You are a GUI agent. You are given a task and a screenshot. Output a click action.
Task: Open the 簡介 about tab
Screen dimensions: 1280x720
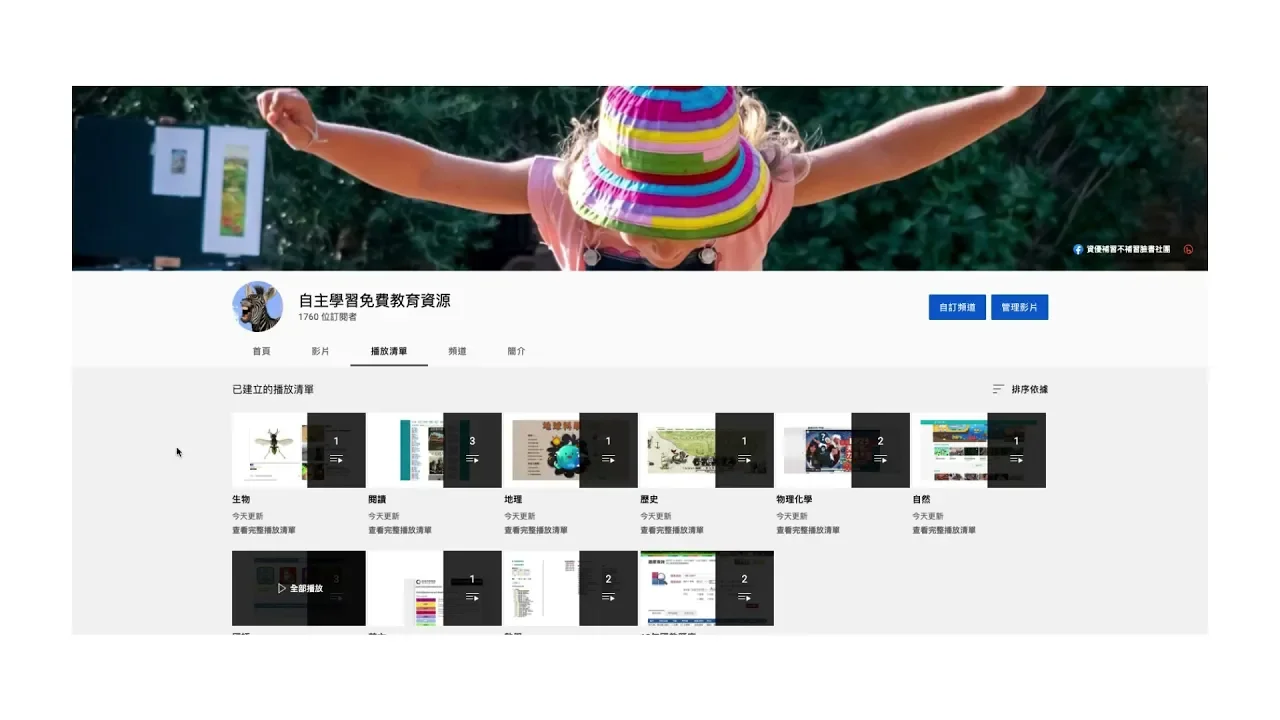[x=516, y=351]
